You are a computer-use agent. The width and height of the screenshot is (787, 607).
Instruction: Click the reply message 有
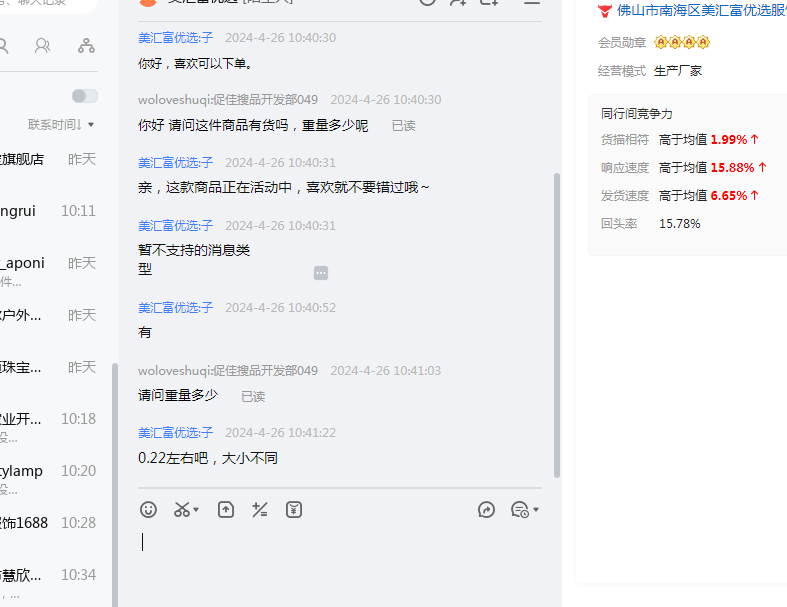145,332
